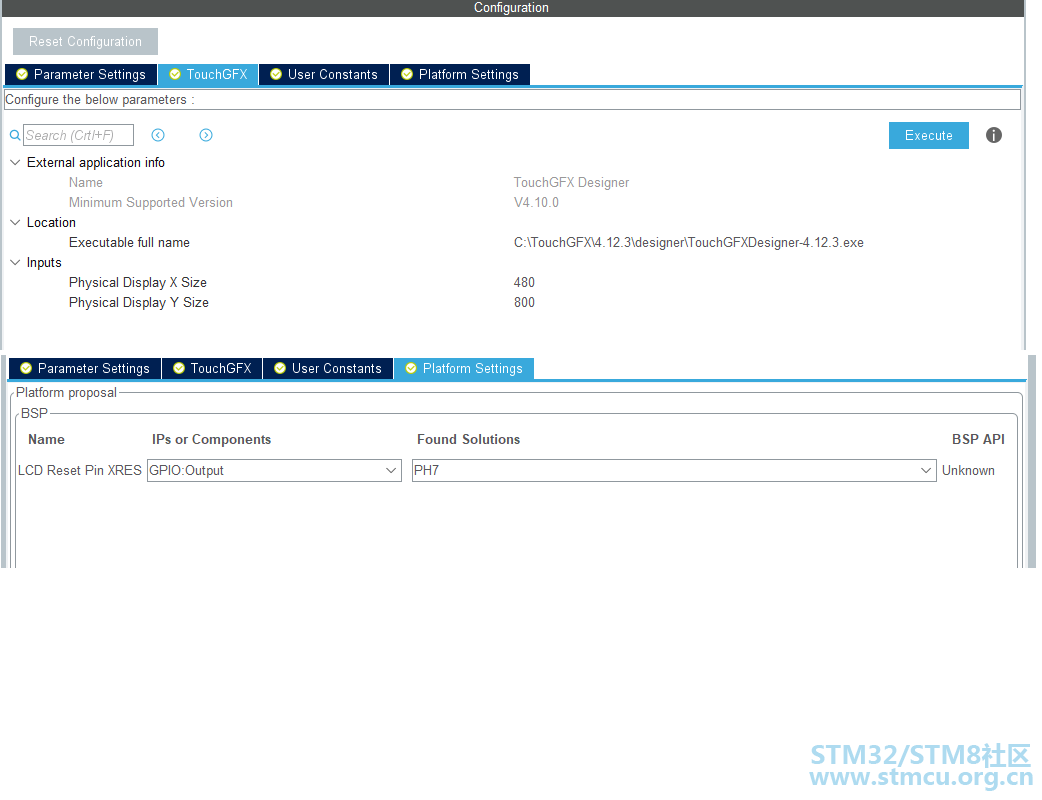Viewport: 1042px width, 800px height.
Task: Open the info icon beside Execute
Action: (x=993, y=135)
